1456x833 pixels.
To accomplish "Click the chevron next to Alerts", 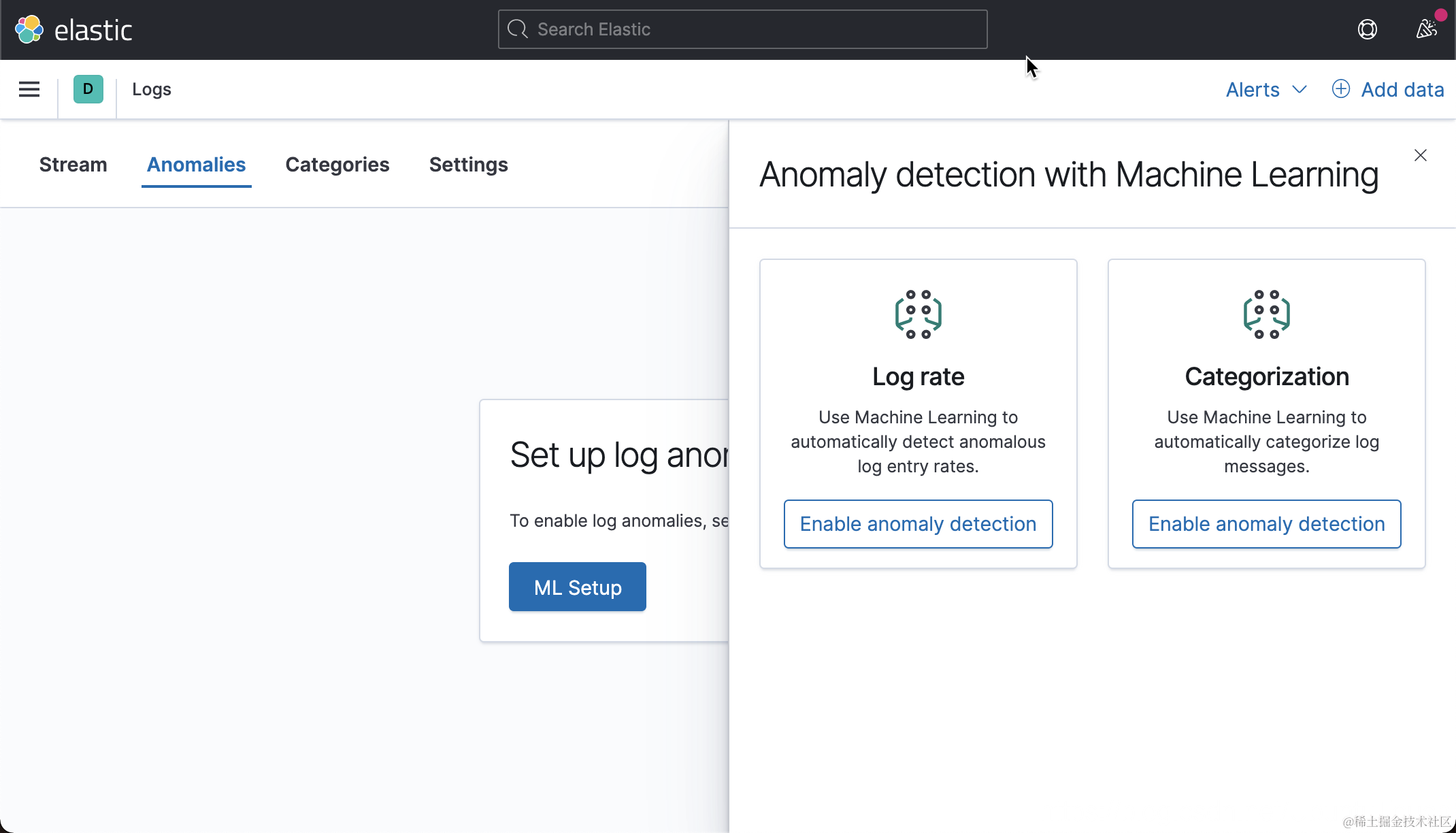I will point(1299,89).
